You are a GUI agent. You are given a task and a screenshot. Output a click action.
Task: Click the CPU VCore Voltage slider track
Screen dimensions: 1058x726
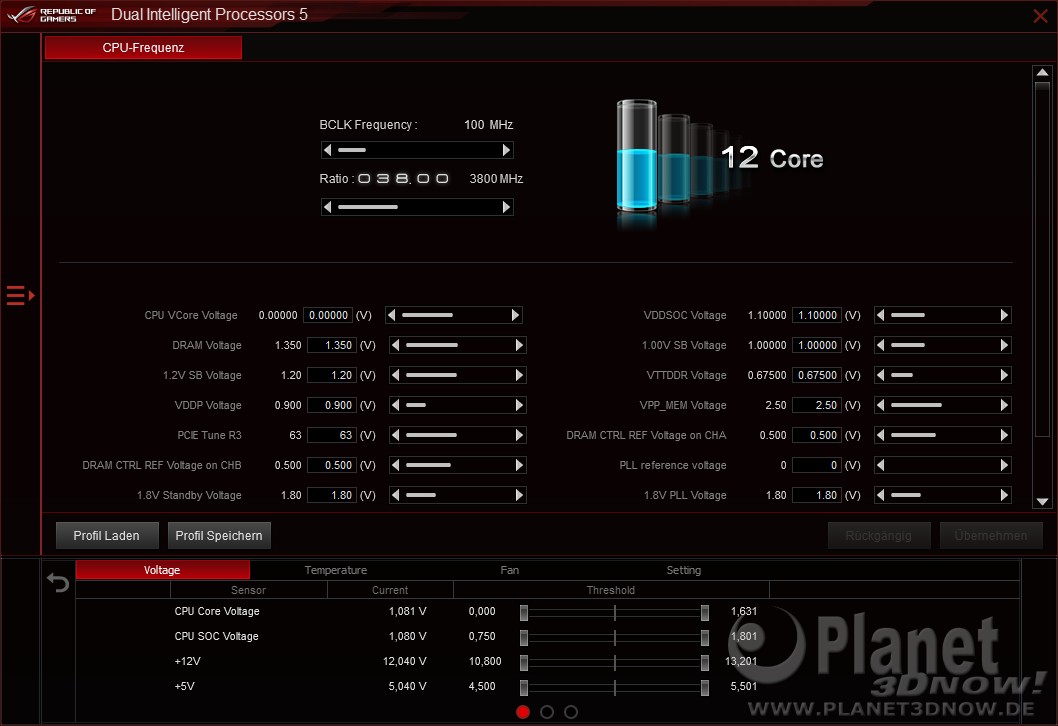pyautogui.click(x=453, y=315)
